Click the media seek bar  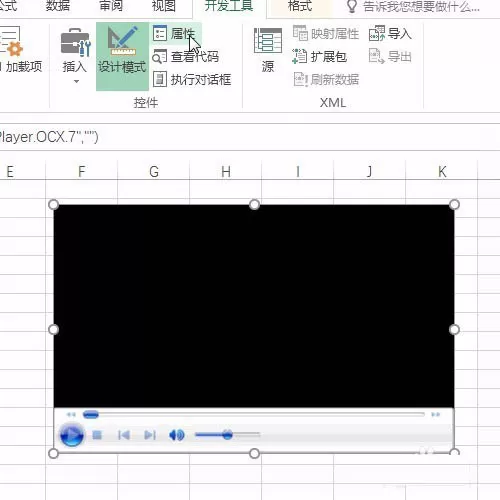click(254, 414)
